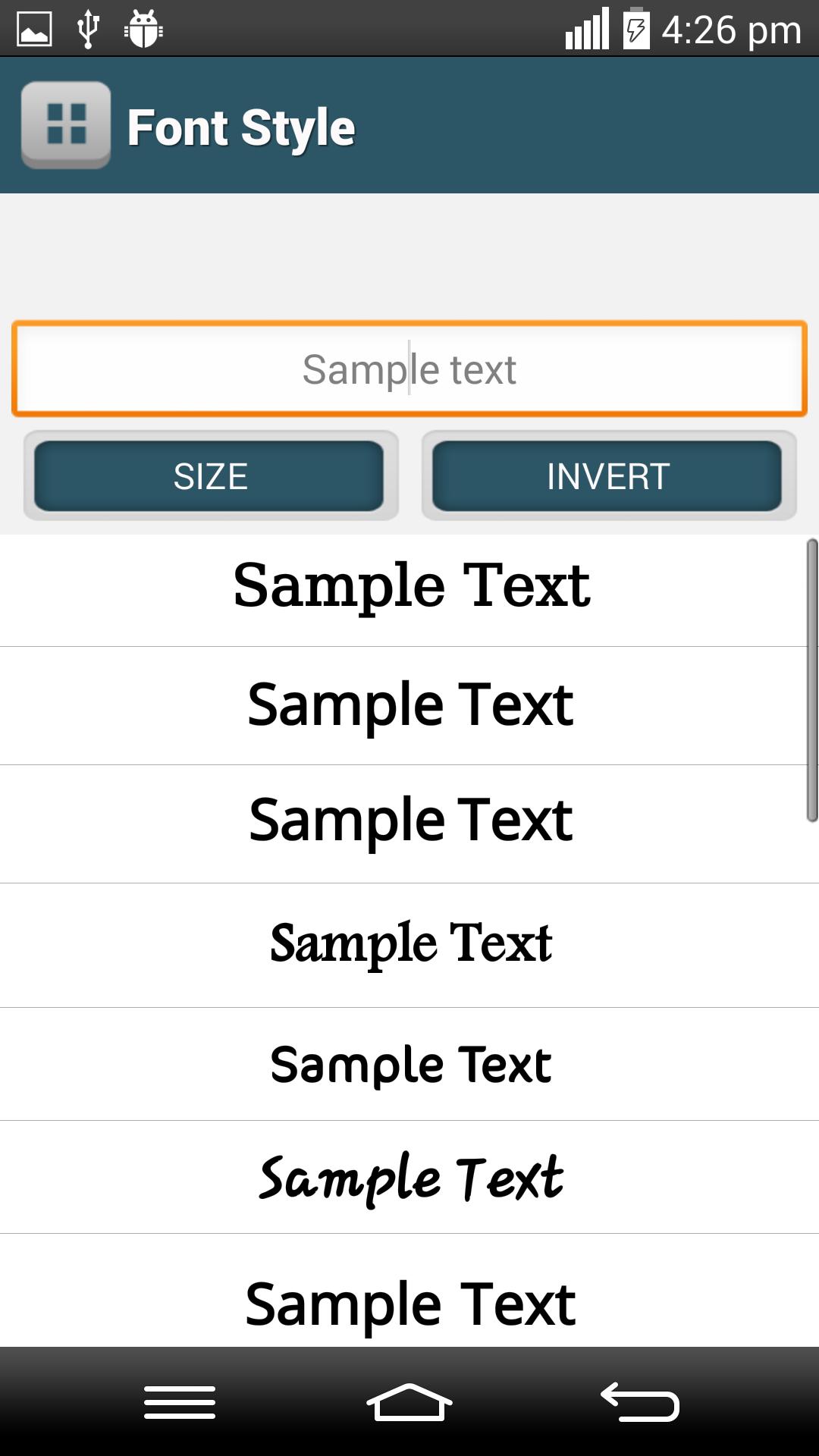Image resolution: width=819 pixels, height=1456 pixels.
Task: Open the picture notification icon
Action: pyautogui.click(x=34, y=30)
